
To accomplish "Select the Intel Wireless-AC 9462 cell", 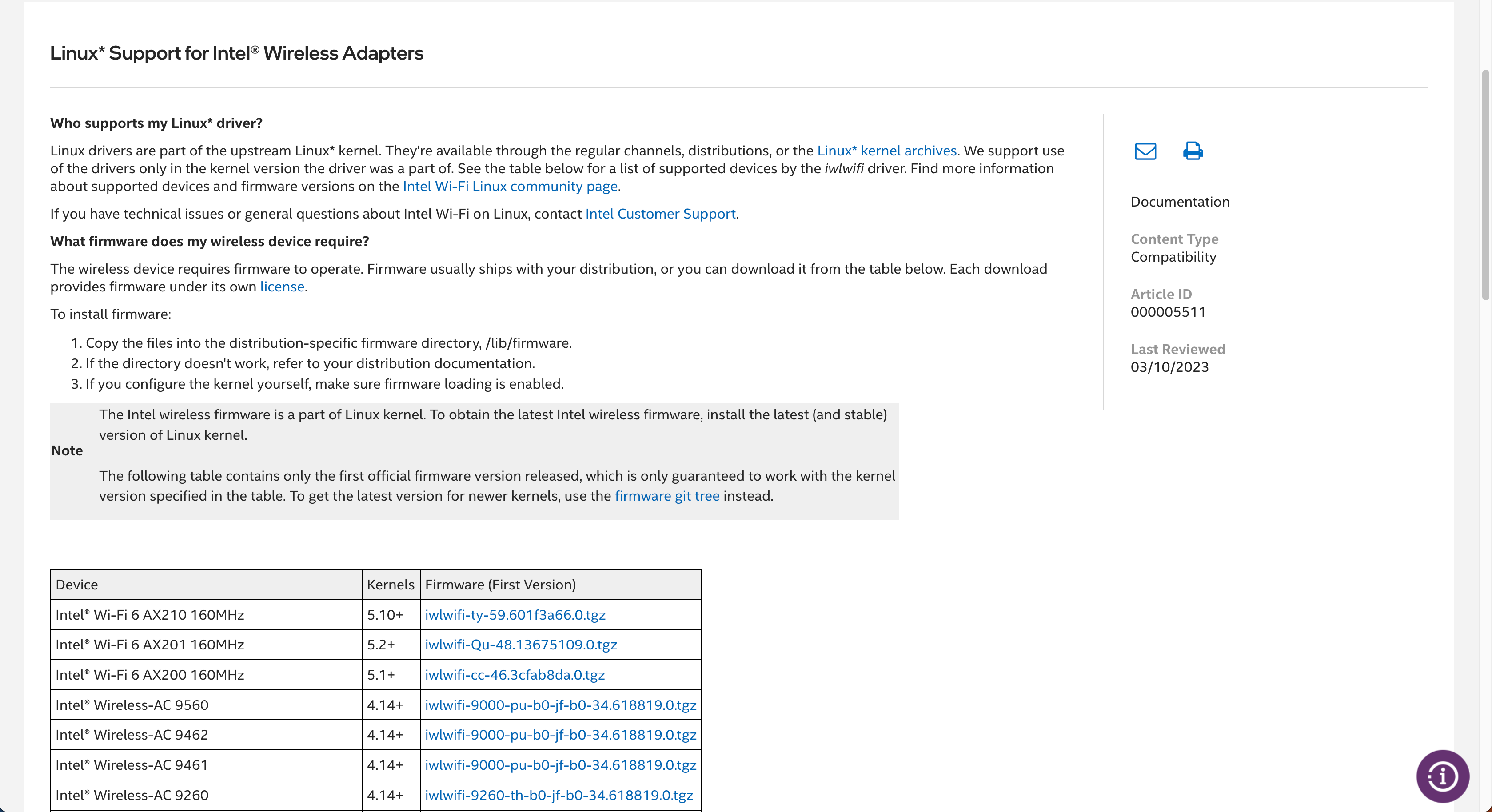I will pyautogui.click(x=206, y=734).
